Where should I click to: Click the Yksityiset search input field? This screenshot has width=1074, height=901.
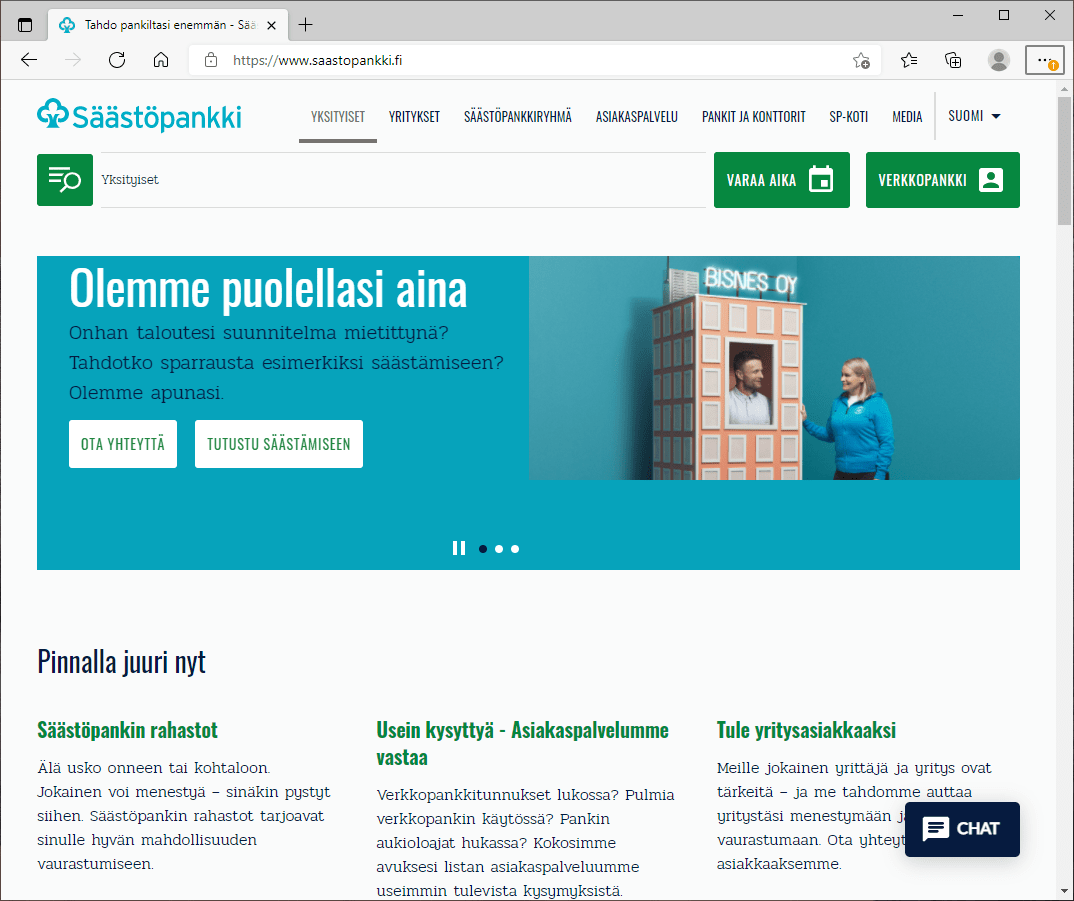pos(403,180)
